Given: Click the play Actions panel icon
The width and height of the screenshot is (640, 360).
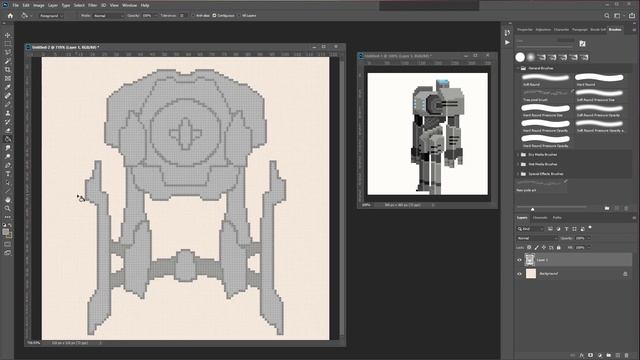Looking at the screenshot, I should [507, 42].
